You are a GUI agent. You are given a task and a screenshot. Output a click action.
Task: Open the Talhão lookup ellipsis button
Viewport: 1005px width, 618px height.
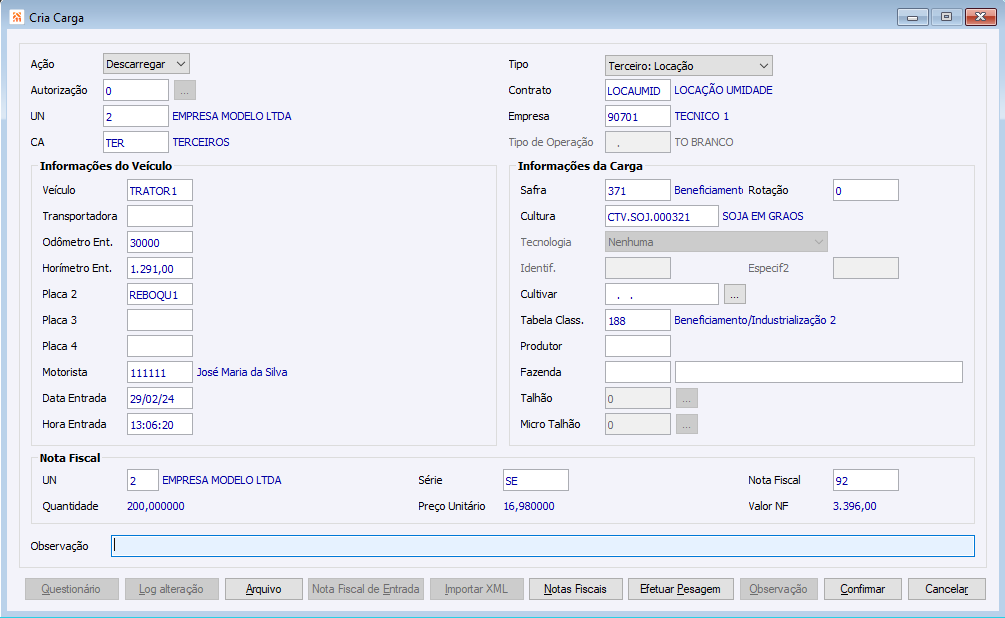pyautogui.click(x=686, y=398)
